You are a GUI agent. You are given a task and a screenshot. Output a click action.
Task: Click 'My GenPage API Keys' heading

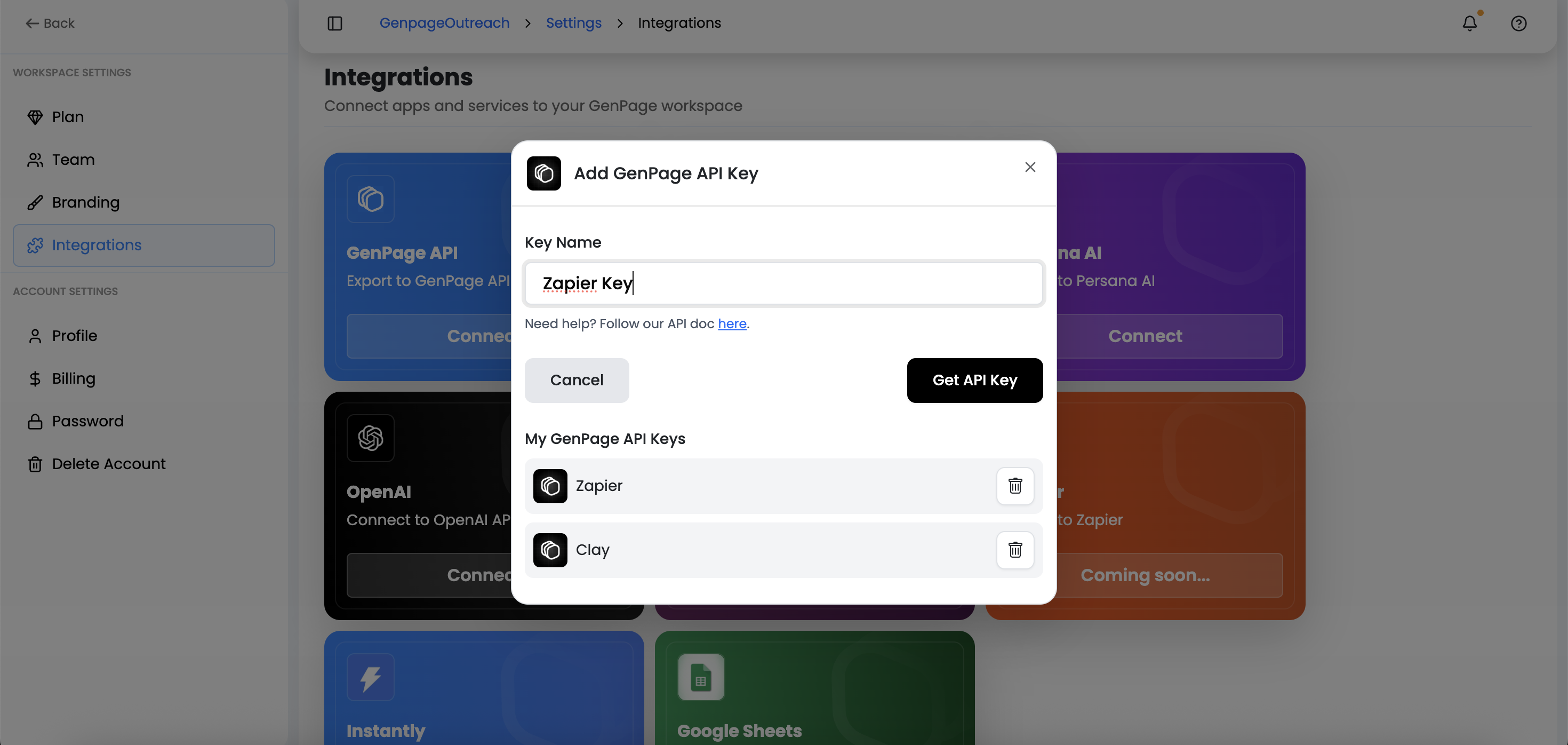[604, 439]
